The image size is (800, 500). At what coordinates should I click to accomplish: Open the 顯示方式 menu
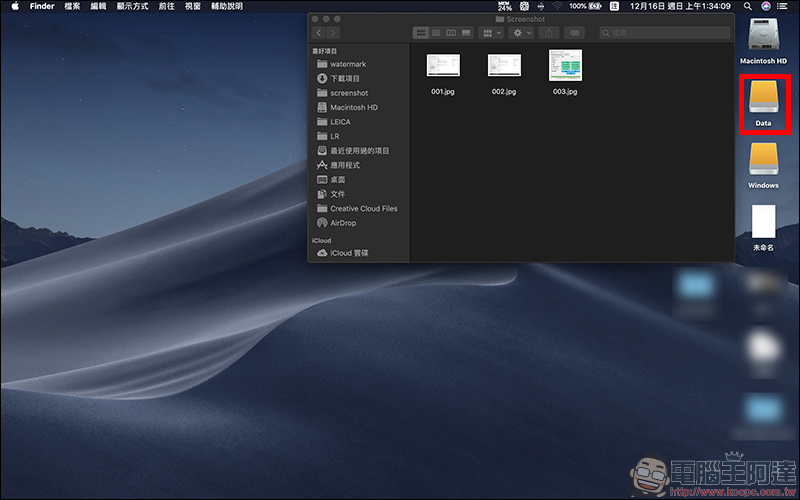tap(132, 6)
